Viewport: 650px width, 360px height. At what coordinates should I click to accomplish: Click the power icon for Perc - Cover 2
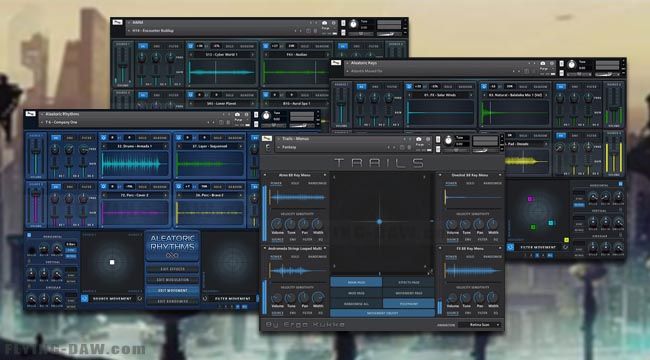click(x=104, y=187)
